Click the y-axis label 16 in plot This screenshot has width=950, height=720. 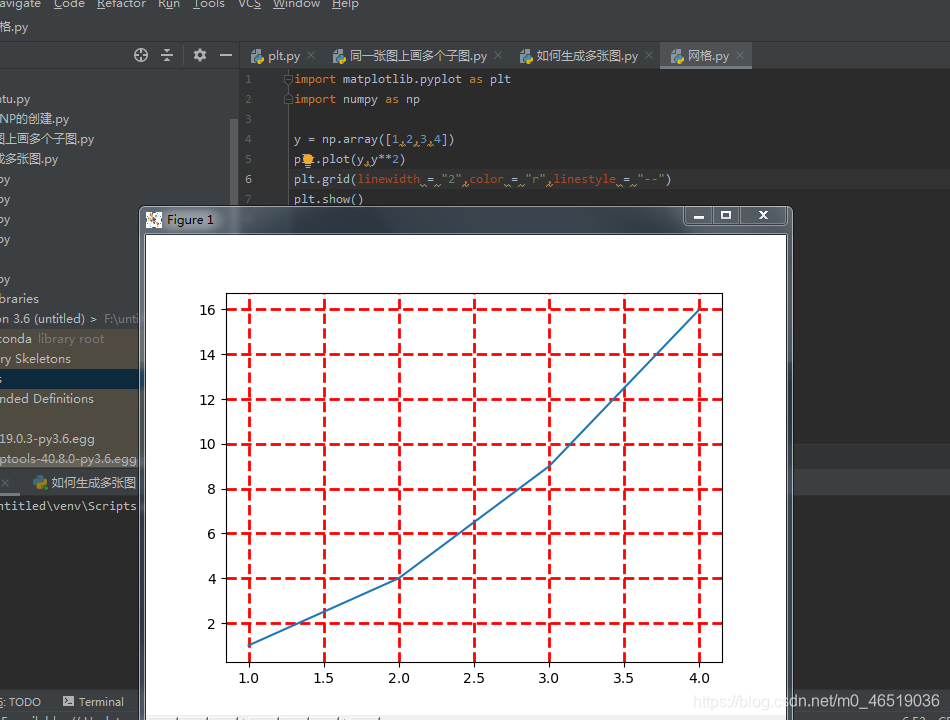207,310
